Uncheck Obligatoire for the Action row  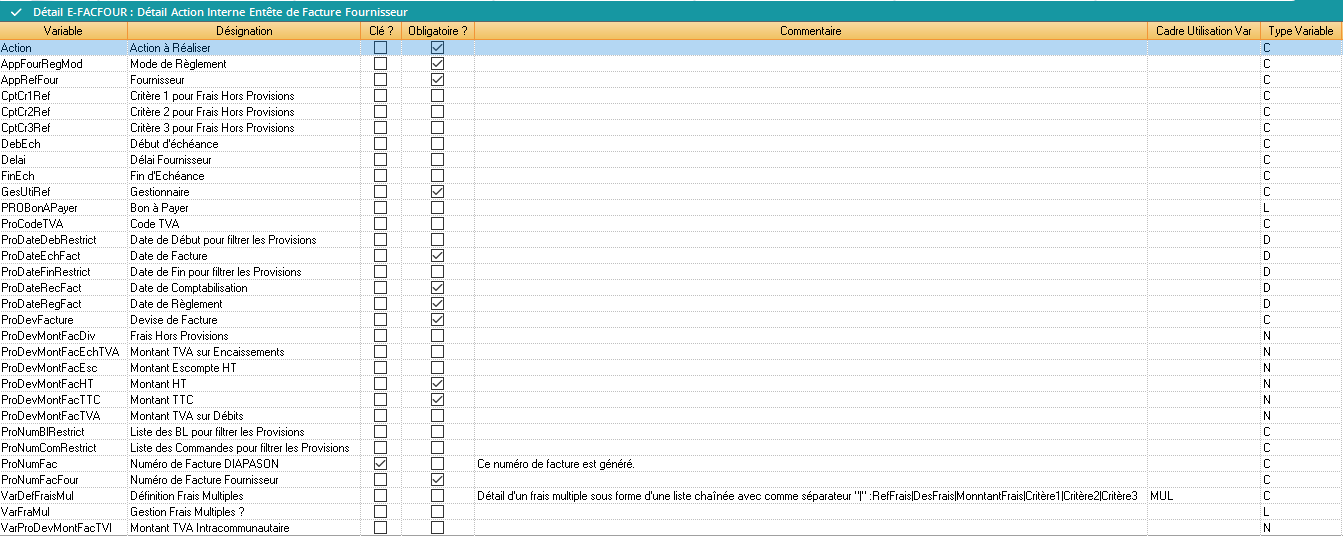(x=437, y=48)
